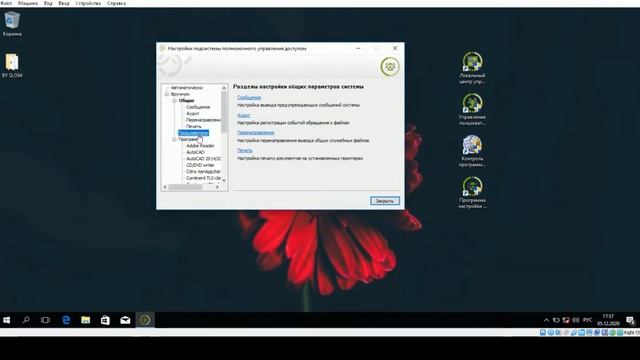Select the AutoCAD tree item

tap(195, 152)
